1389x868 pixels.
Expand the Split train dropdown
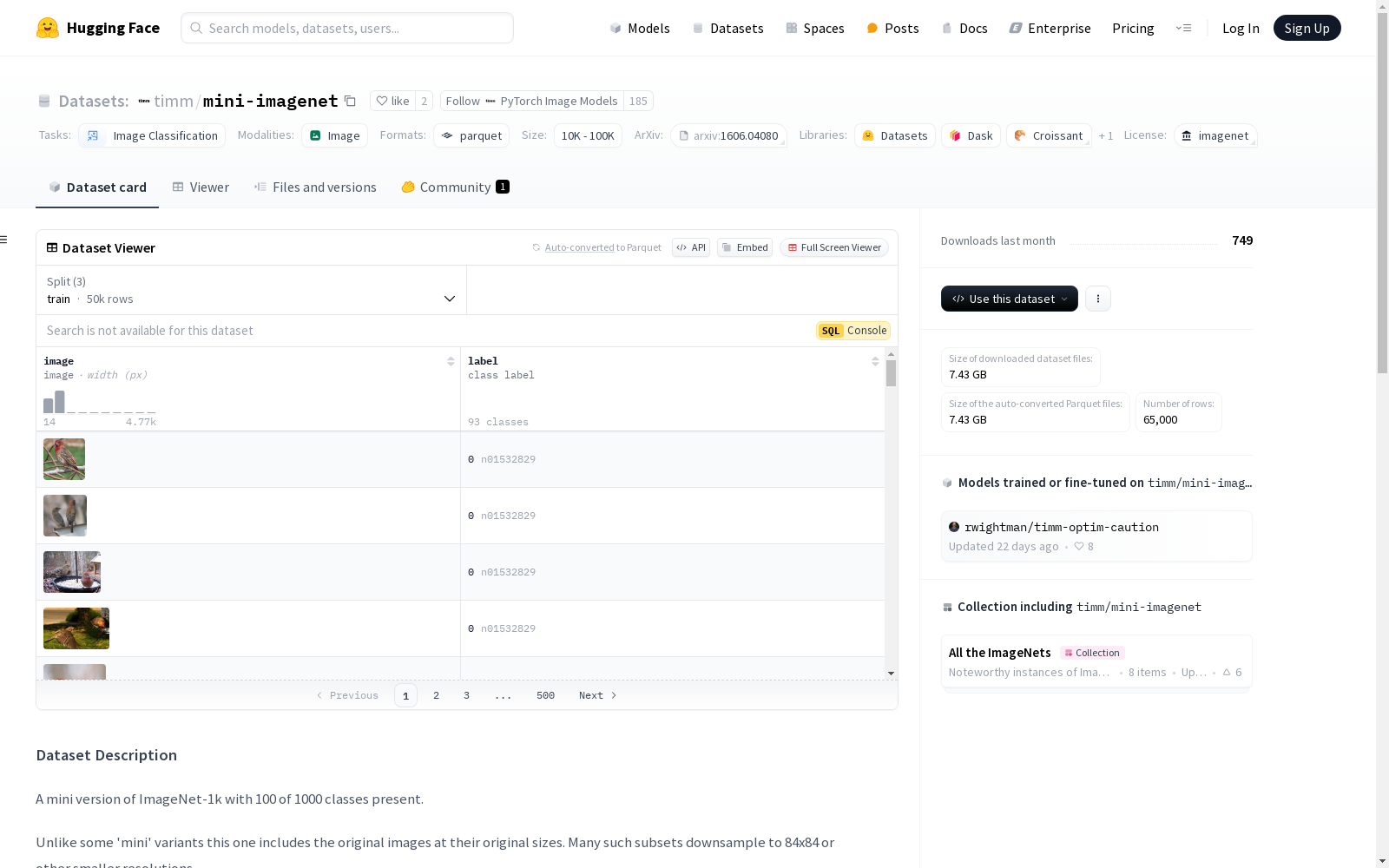pyautogui.click(x=252, y=290)
